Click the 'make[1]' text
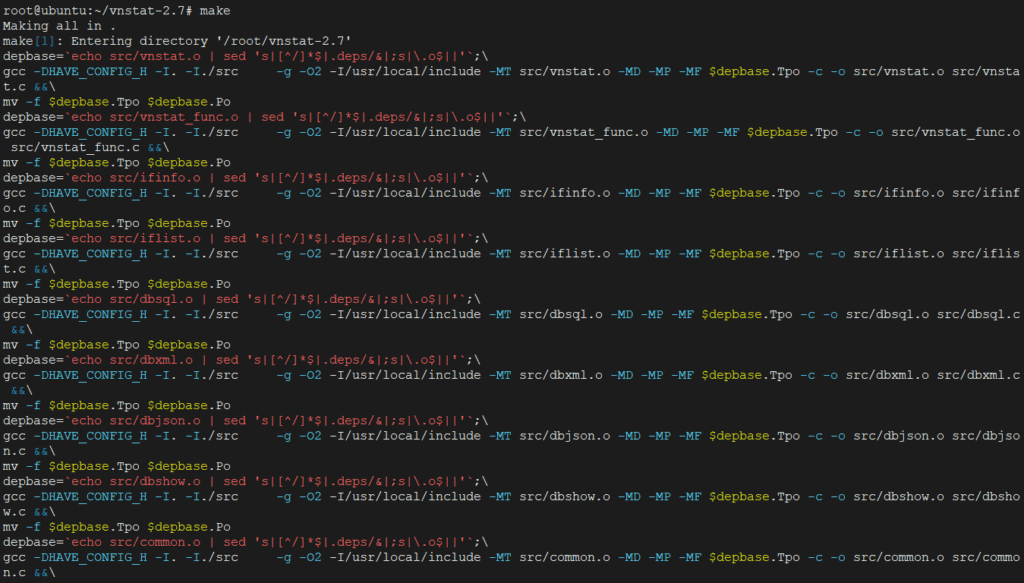The width and height of the screenshot is (1024, 583). pos(29,41)
